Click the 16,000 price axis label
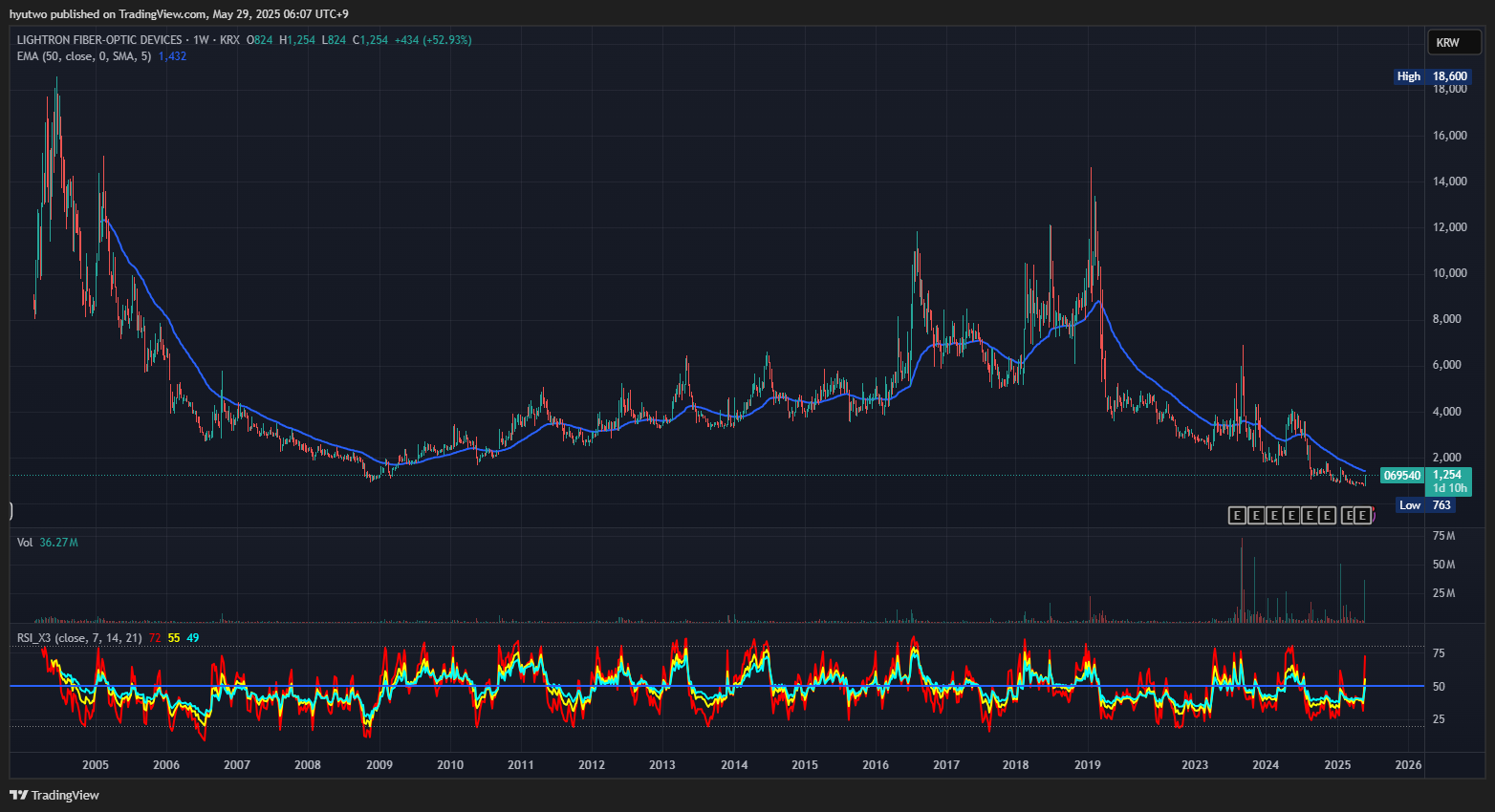Screen dimensions: 1495x812 coord(1450,136)
